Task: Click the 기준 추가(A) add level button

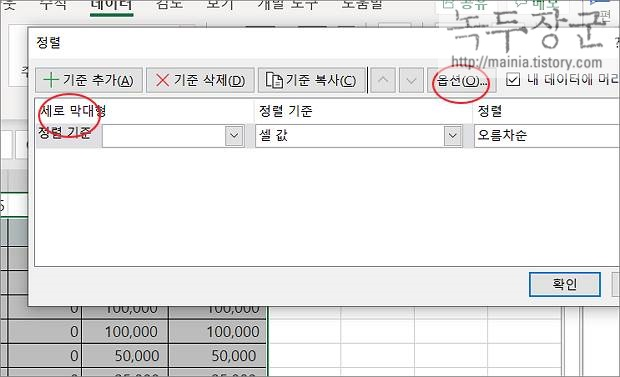Action: [x=89, y=80]
